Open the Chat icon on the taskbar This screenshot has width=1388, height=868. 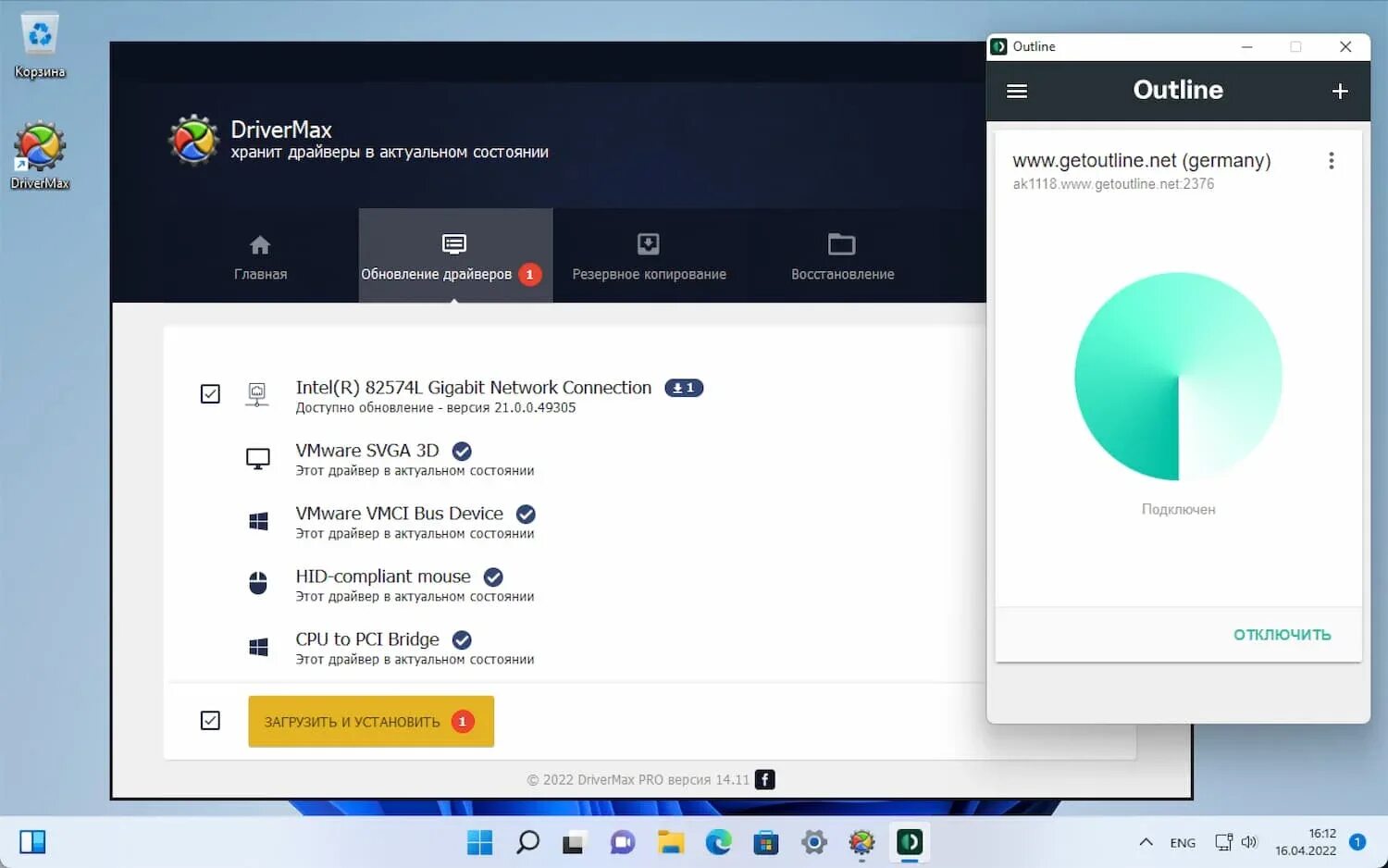pos(622,842)
